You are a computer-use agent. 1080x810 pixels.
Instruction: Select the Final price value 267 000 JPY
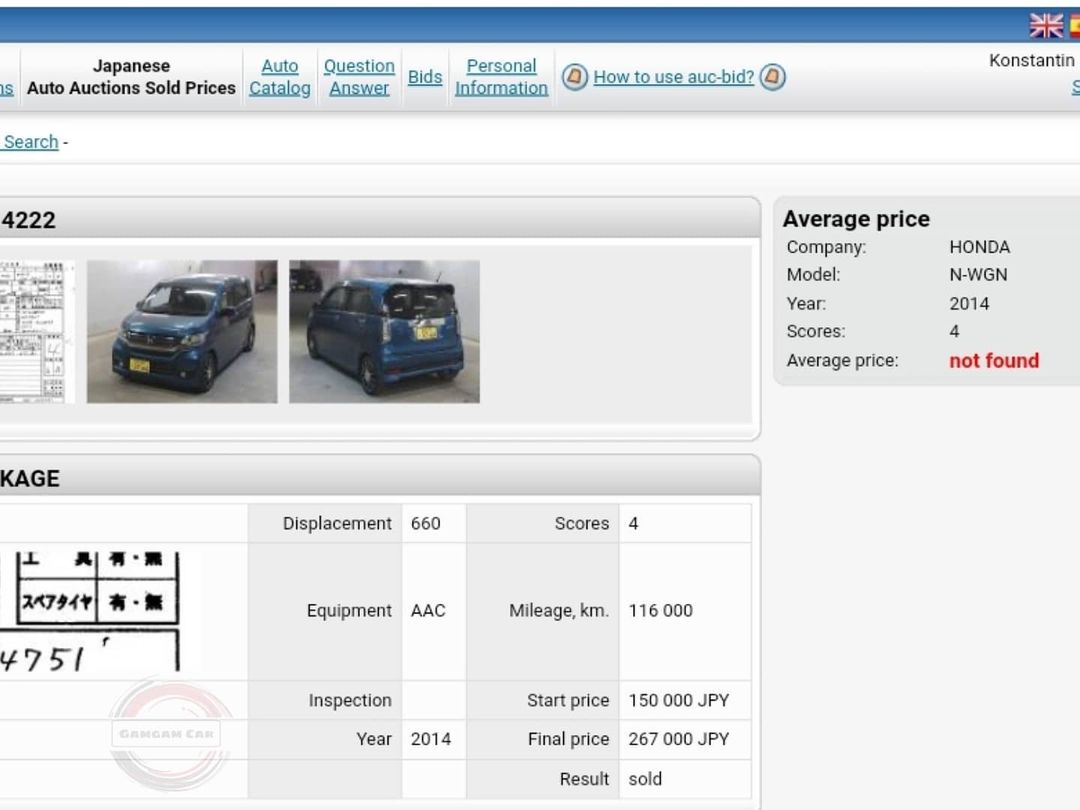pyautogui.click(x=678, y=739)
